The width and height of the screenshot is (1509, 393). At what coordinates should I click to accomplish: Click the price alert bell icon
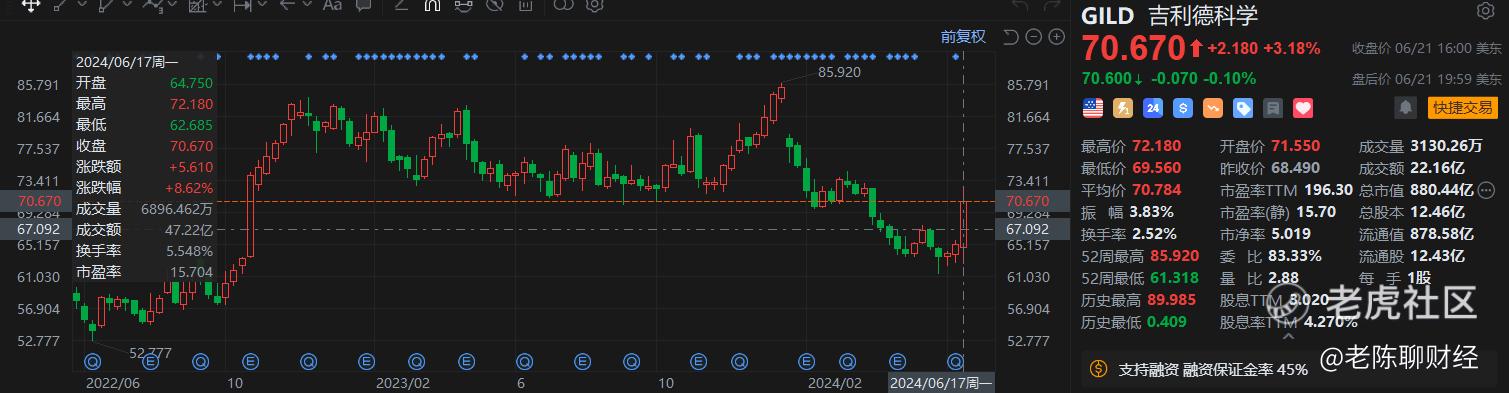click(x=1406, y=106)
